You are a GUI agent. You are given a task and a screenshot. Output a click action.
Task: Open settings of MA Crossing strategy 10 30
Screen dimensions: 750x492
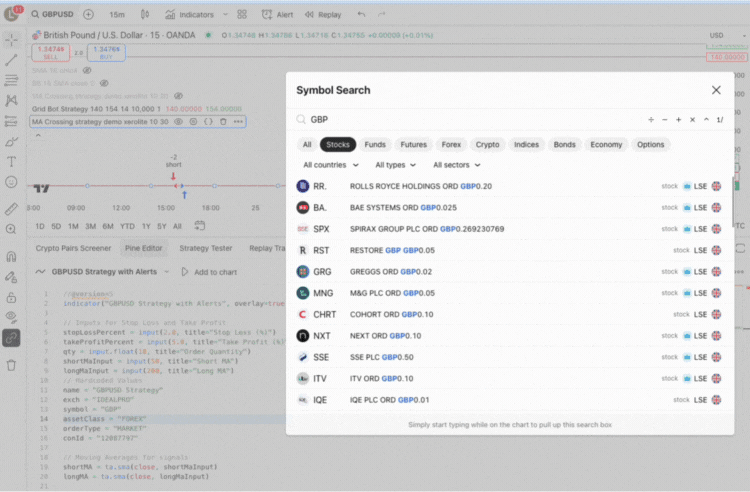point(193,122)
